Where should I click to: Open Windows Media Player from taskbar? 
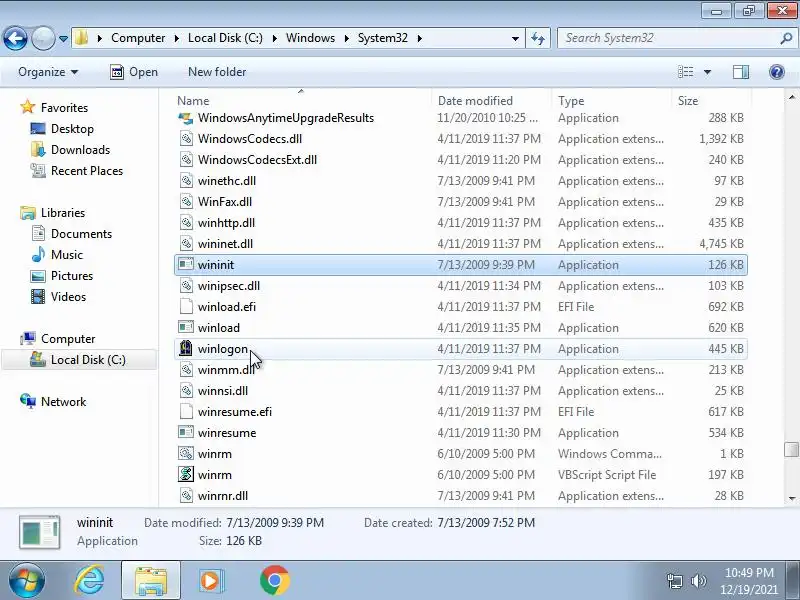point(211,580)
